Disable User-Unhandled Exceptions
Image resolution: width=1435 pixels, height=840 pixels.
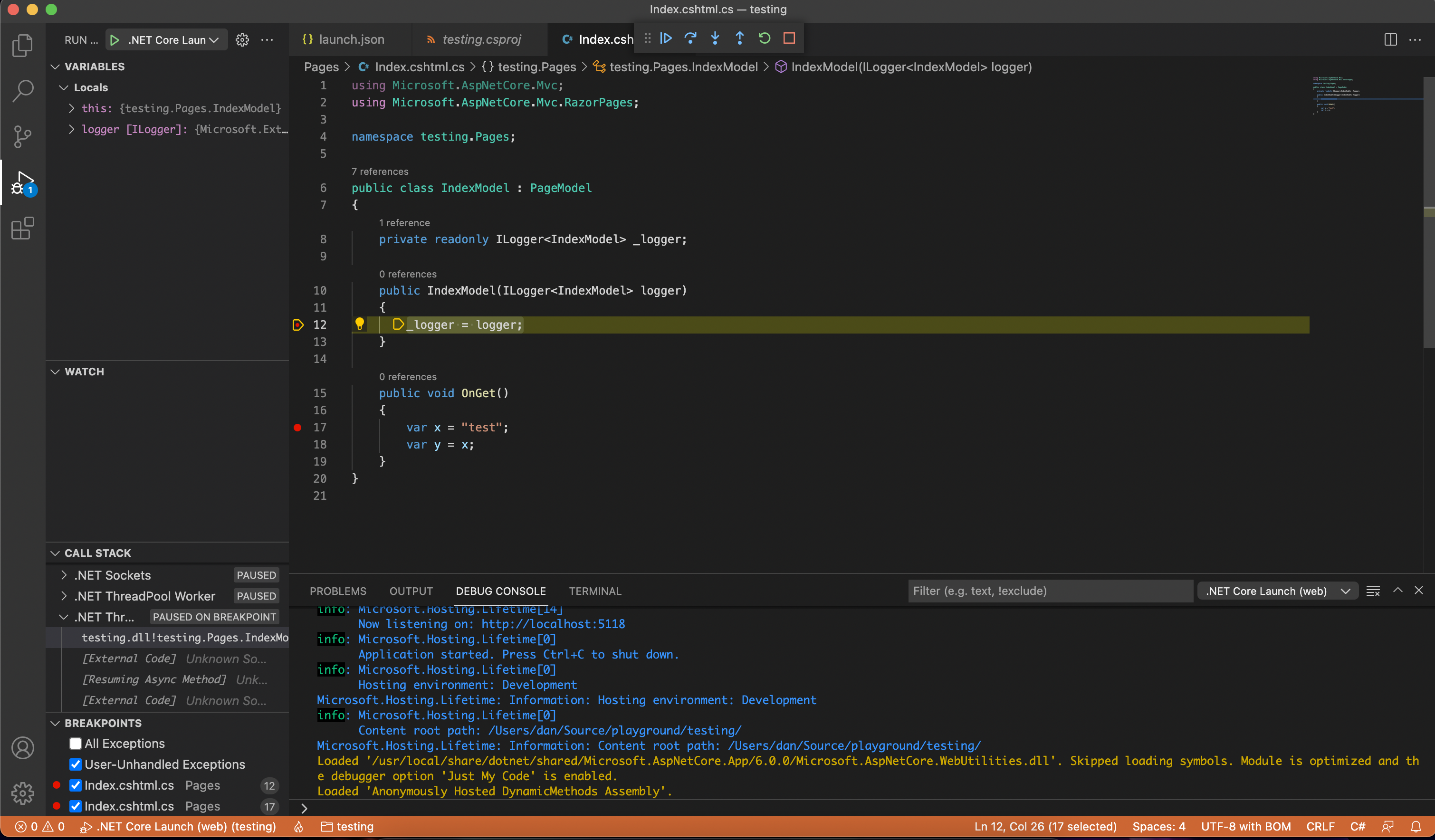pyautogui.click(x=75, y=764)
